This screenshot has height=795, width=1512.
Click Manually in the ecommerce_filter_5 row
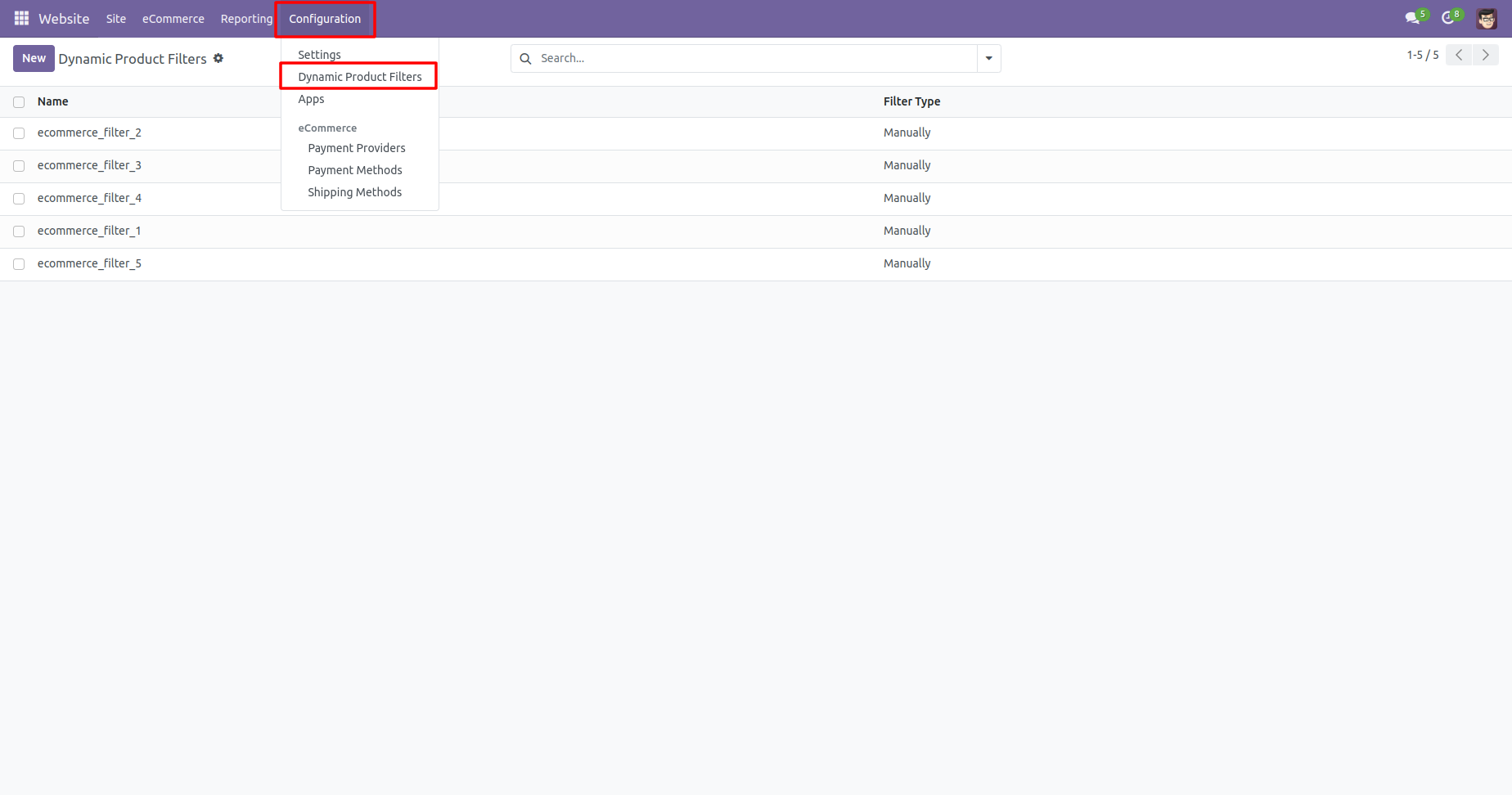point(907,263)
